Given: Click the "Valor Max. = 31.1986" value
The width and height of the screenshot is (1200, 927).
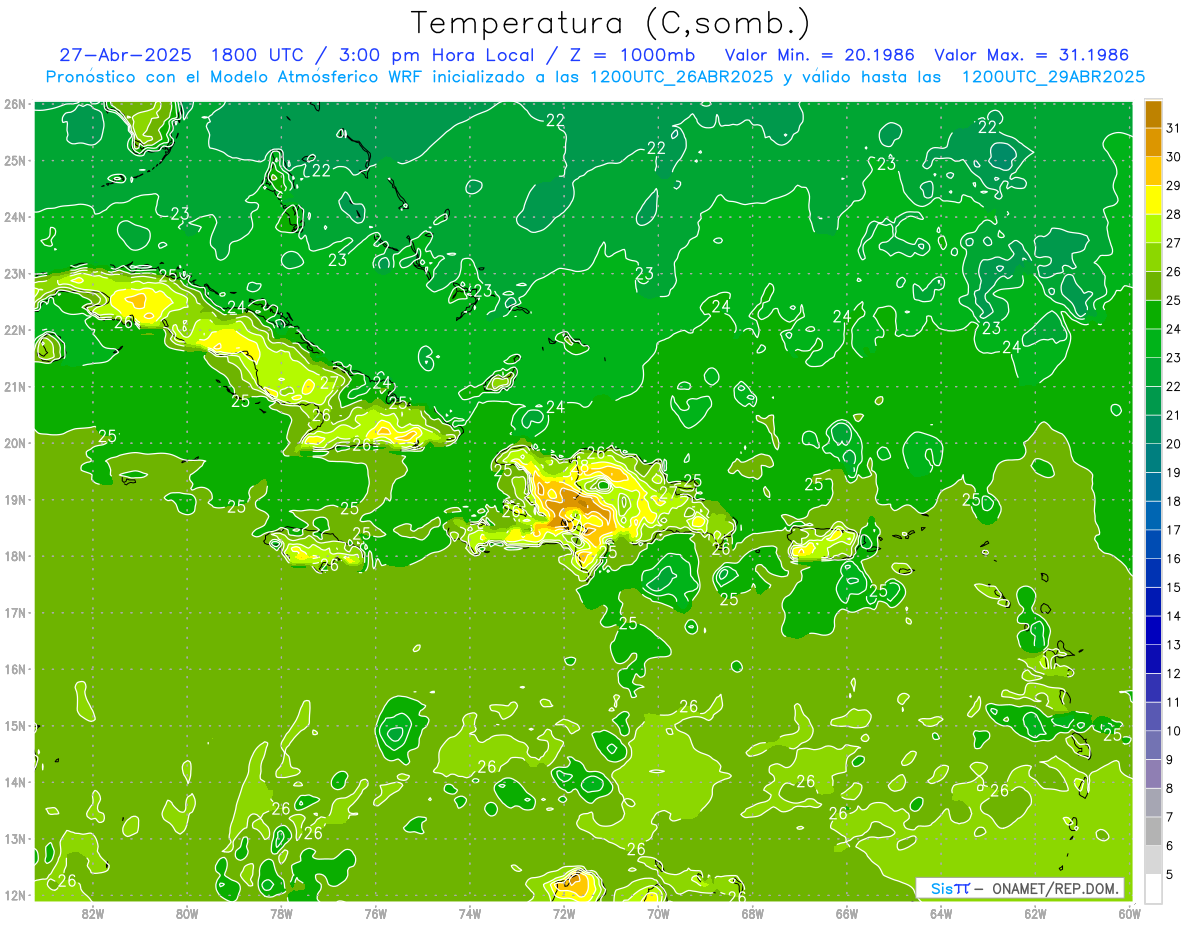Looking at the screenshot, I should coord(1031,54).
